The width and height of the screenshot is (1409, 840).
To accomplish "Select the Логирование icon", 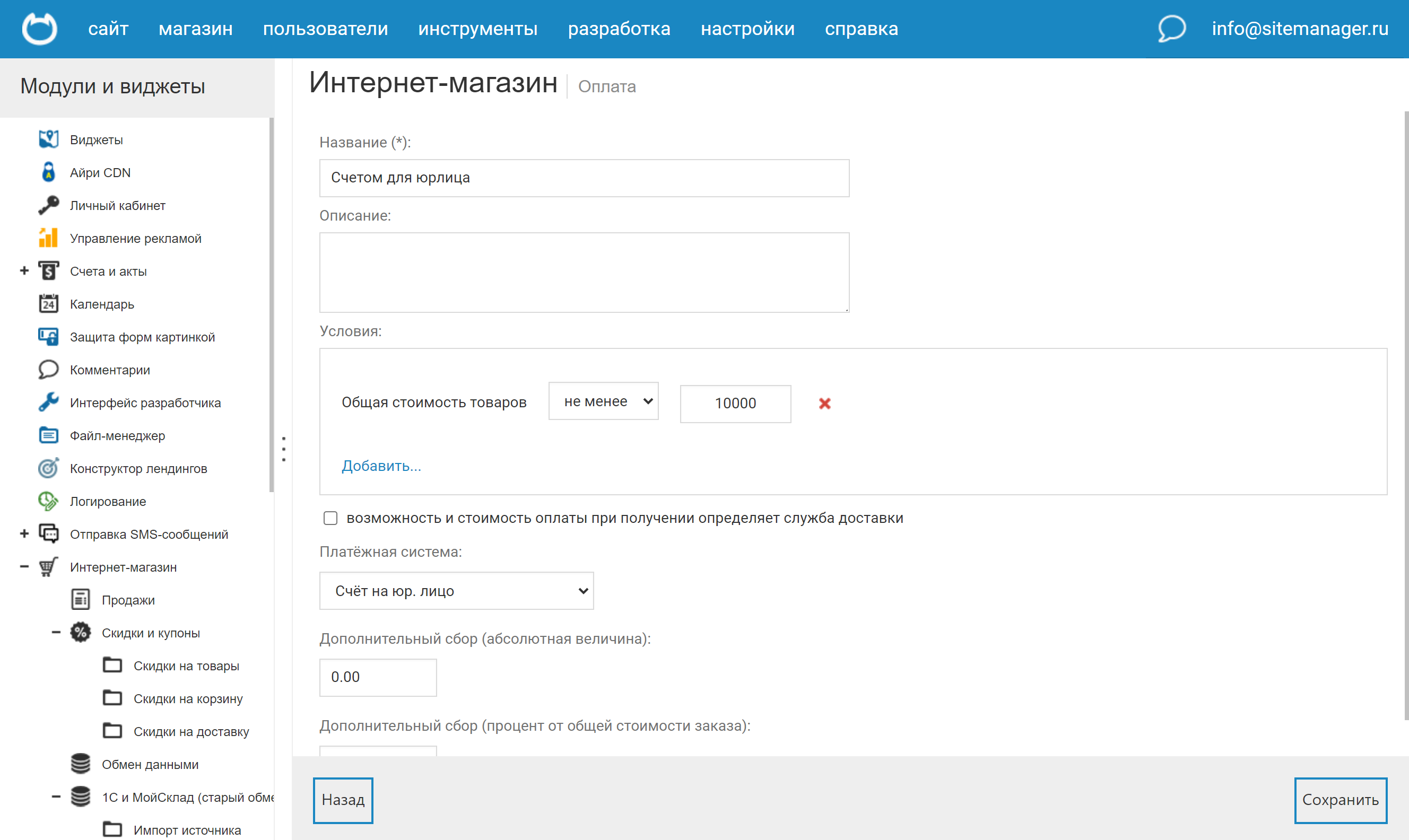I will (49, 501).
